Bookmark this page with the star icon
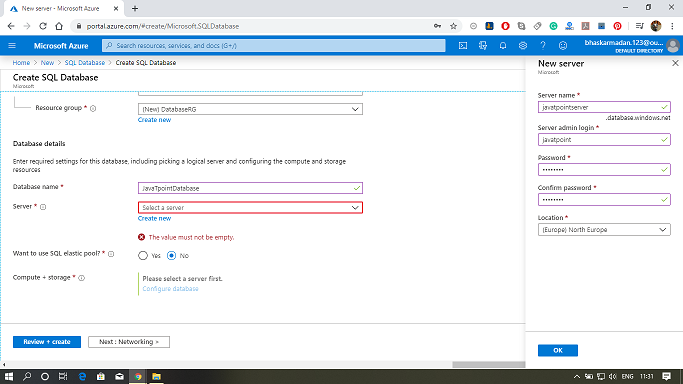 (453, 26)
